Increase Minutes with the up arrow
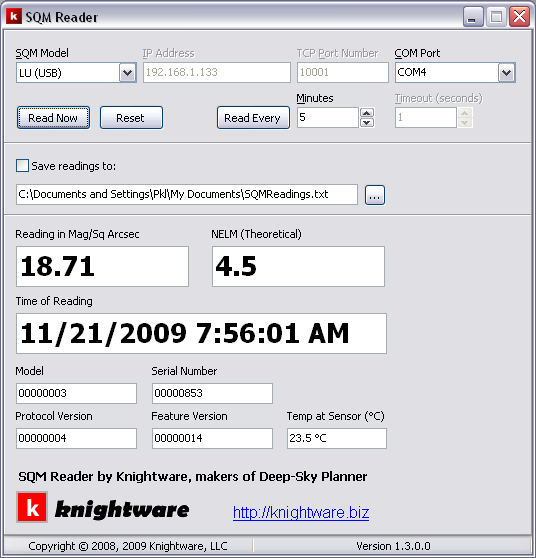 (x=367, y=113)
